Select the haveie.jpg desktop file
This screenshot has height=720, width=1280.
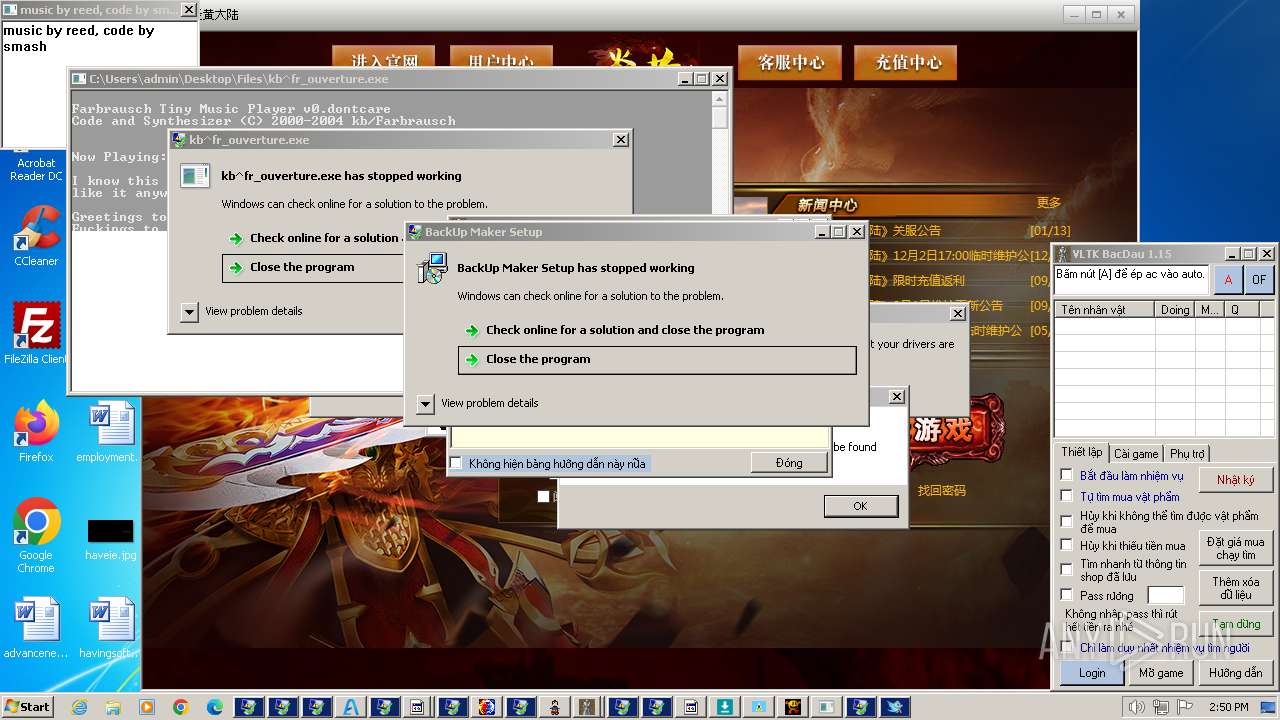[110, 538]
